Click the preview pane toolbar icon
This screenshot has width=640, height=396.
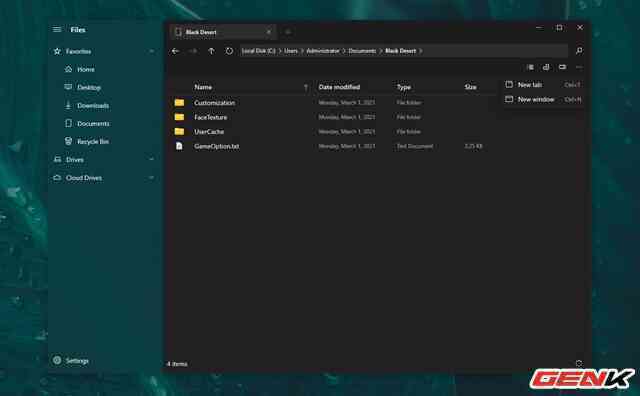(562, 67)
